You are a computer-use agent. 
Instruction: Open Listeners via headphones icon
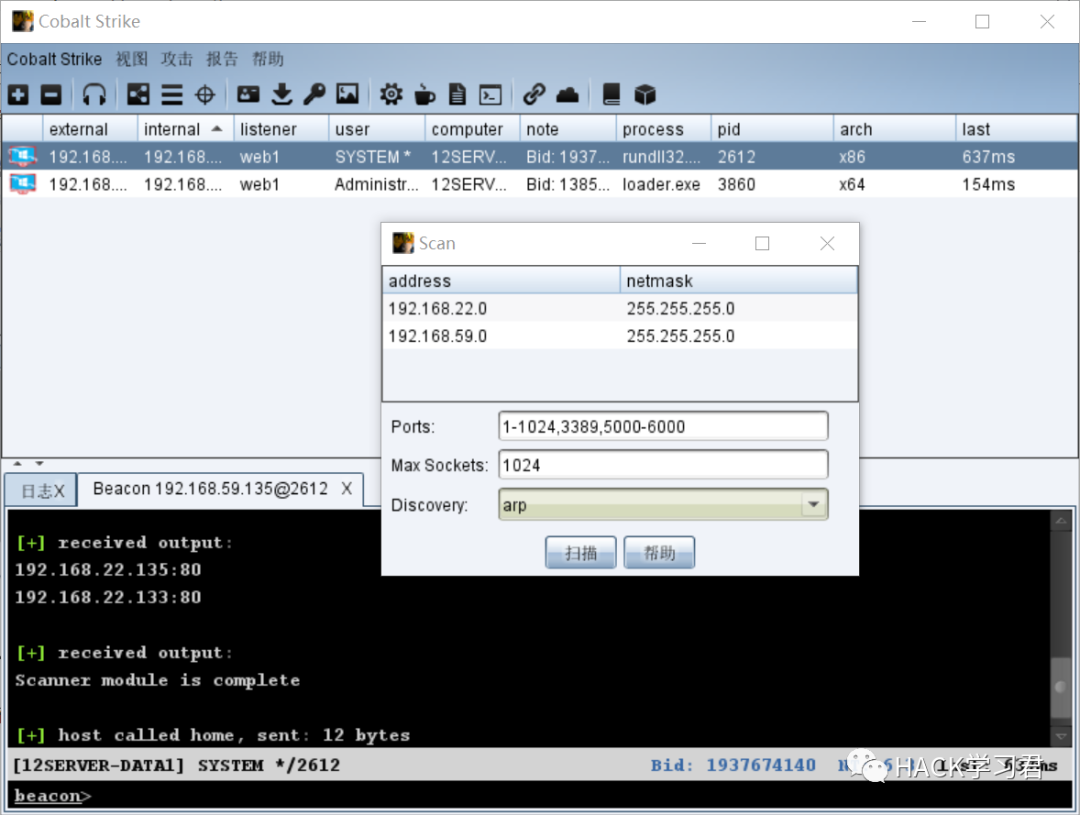(94, 94)
